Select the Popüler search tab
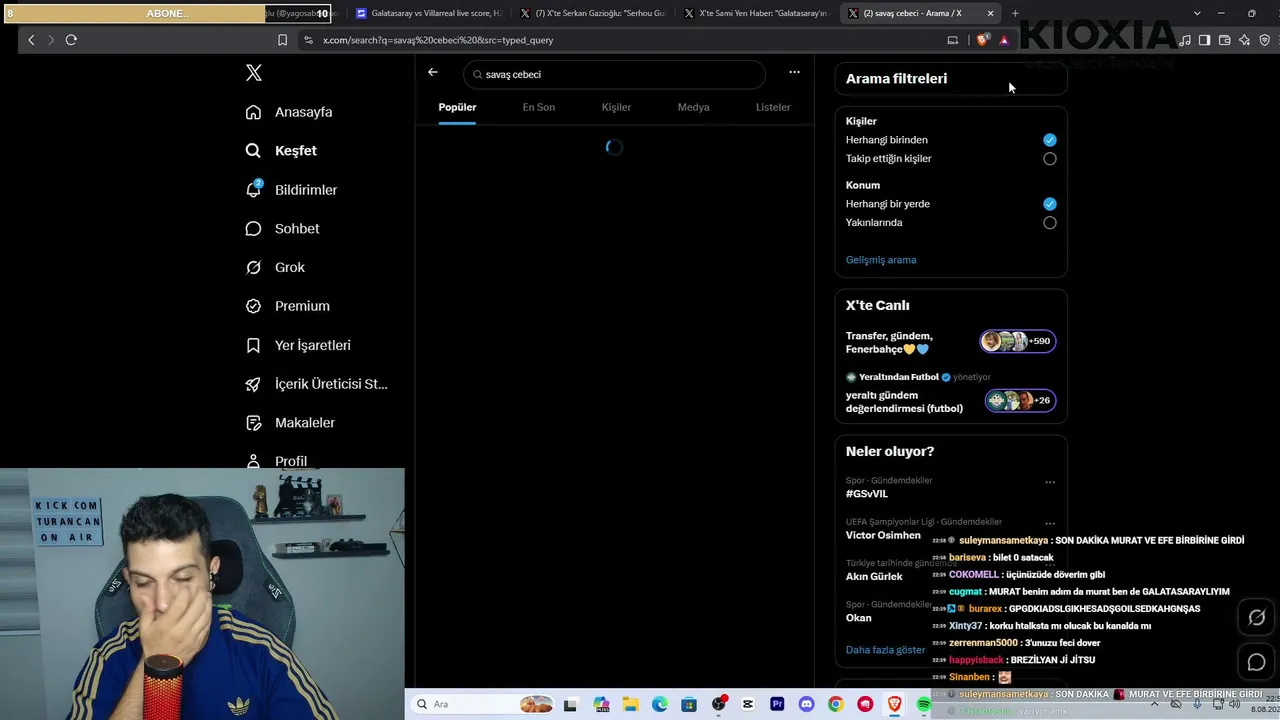 457,107
